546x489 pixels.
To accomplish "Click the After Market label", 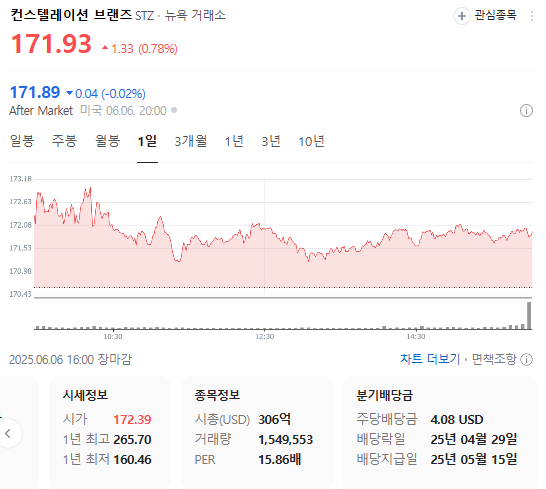I will click(41, 111).
